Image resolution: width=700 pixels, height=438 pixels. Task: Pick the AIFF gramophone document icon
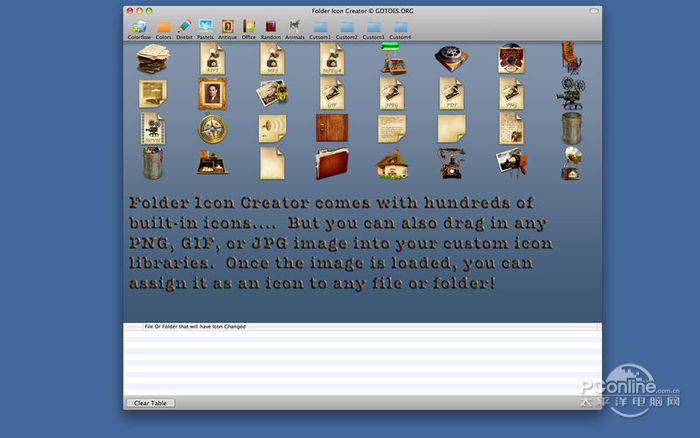coord(212,58)
